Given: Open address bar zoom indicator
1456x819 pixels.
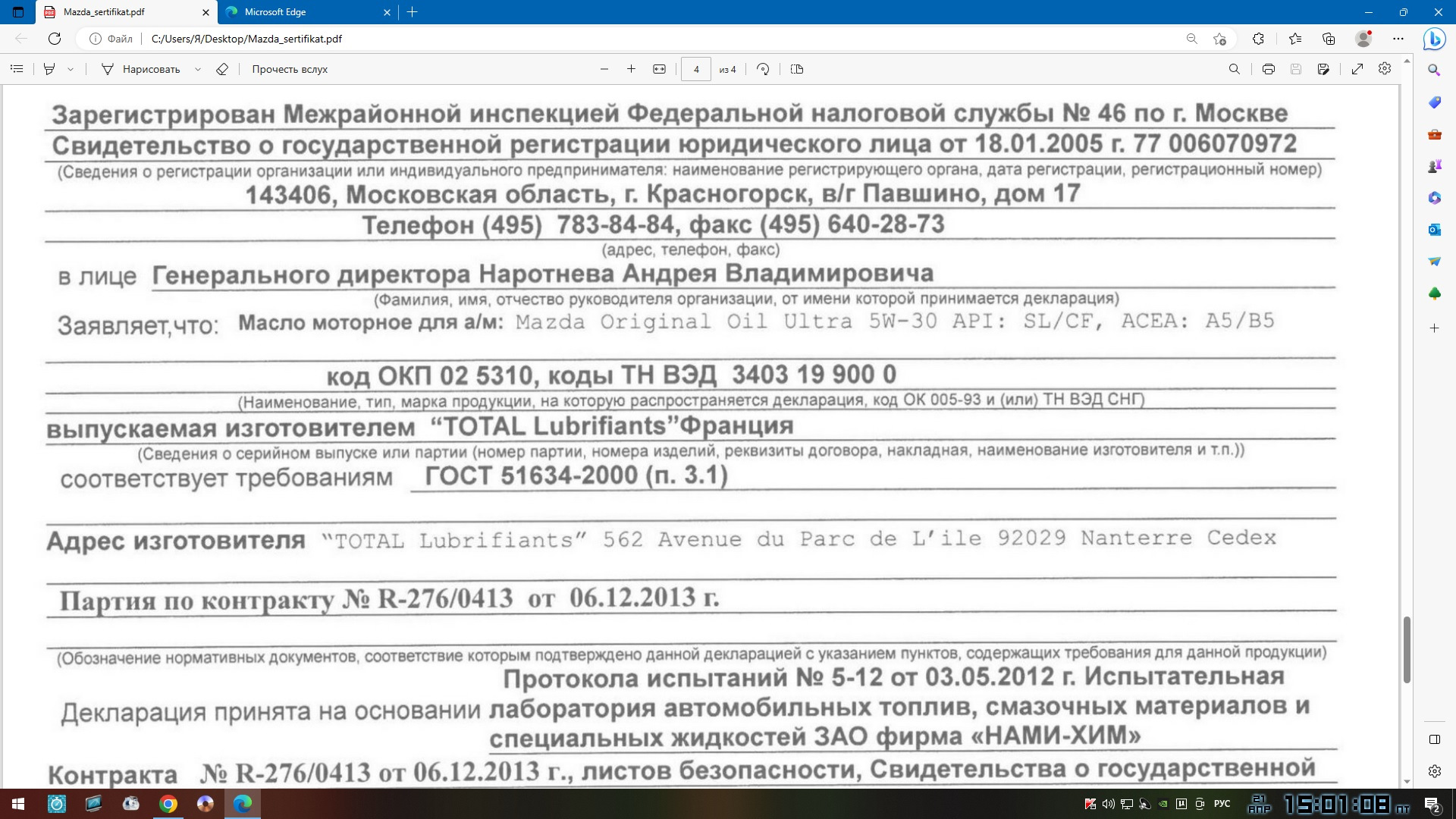Looking at the screenshot, I should tap(1192, 39).
